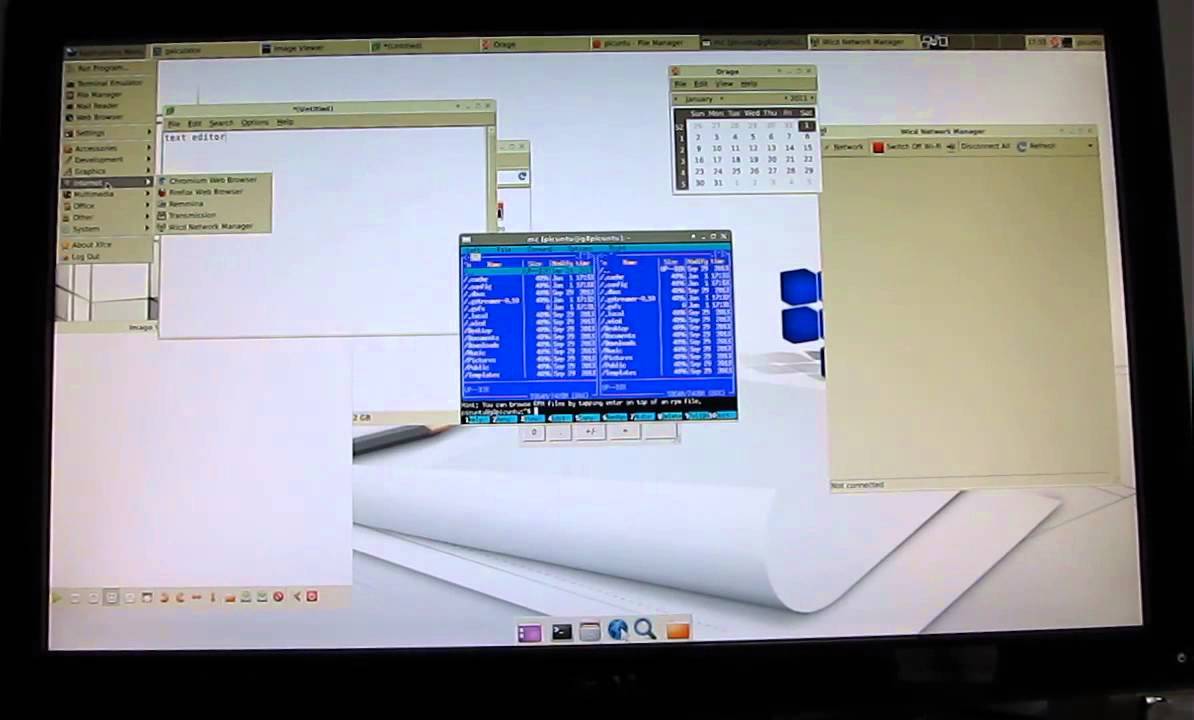Expand the Settings submenu
Viewport: 1194px width, 720px height.
[x=107, y=132]
